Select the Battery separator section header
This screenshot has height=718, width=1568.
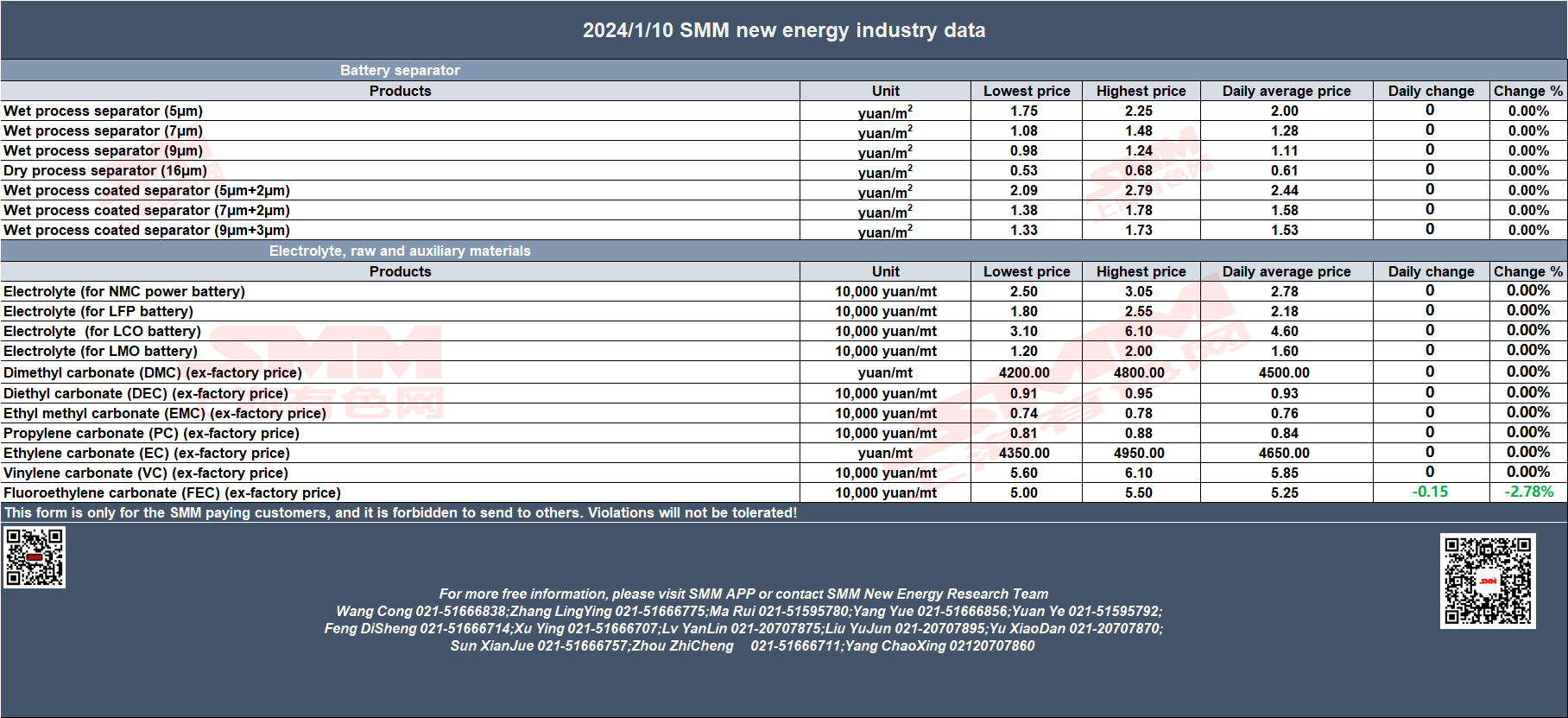click(400, 70)
